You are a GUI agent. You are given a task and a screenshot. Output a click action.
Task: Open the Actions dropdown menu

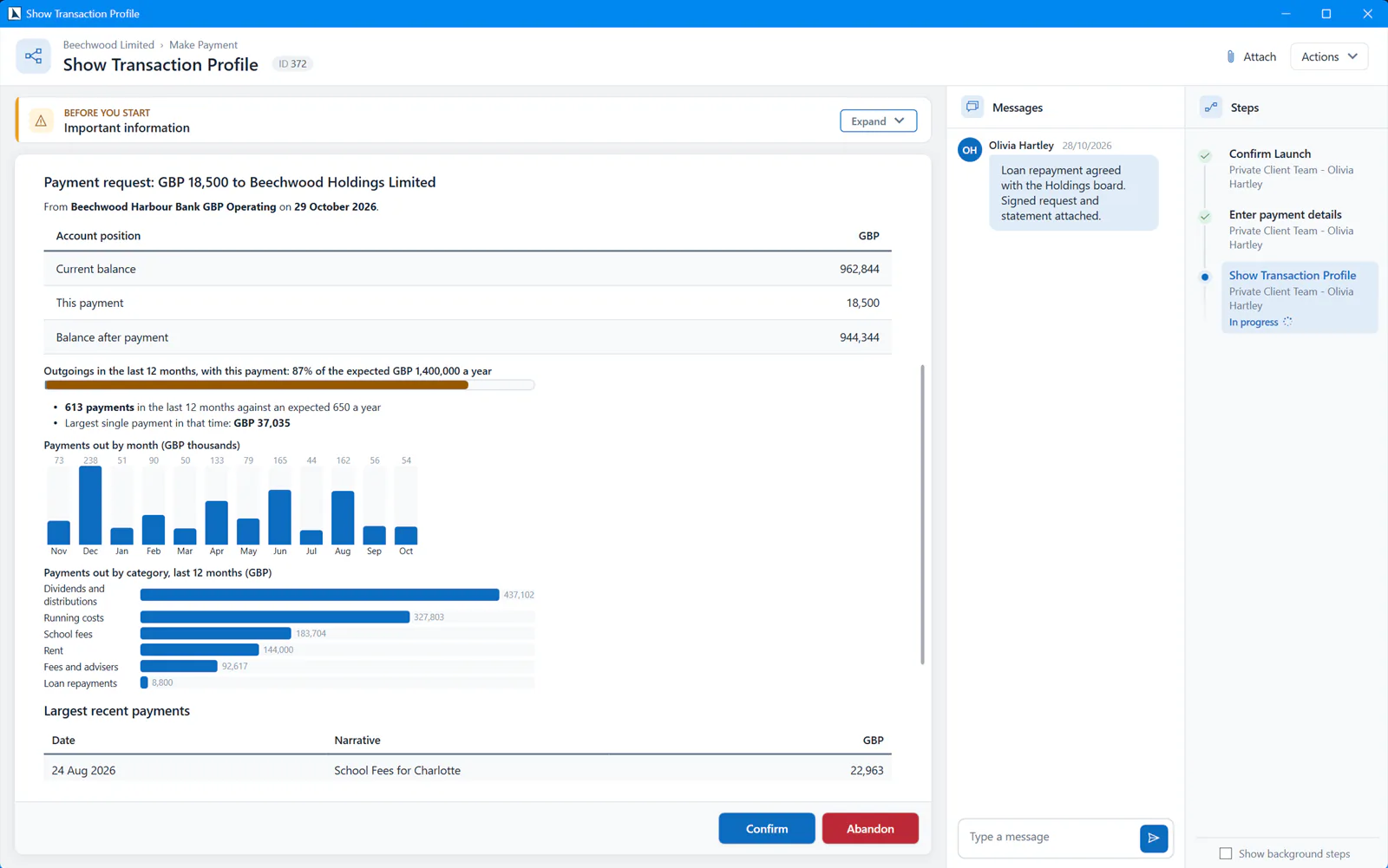(x=1329, y=56)
